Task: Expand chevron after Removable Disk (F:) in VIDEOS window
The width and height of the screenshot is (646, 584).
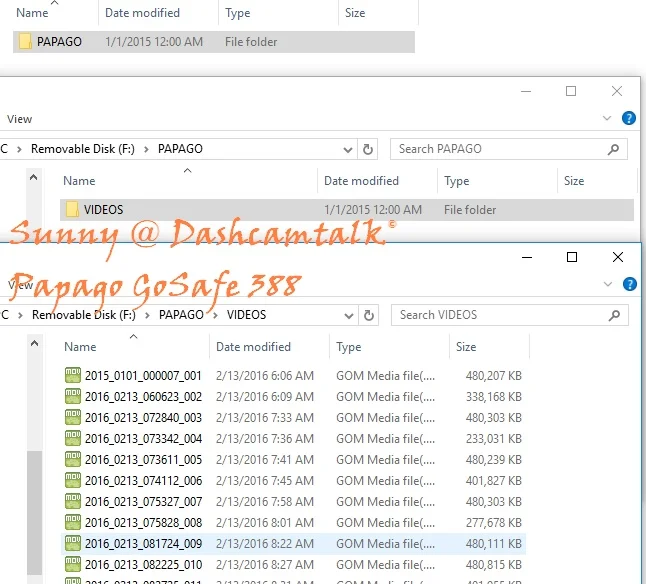Action: pos(147,315)
